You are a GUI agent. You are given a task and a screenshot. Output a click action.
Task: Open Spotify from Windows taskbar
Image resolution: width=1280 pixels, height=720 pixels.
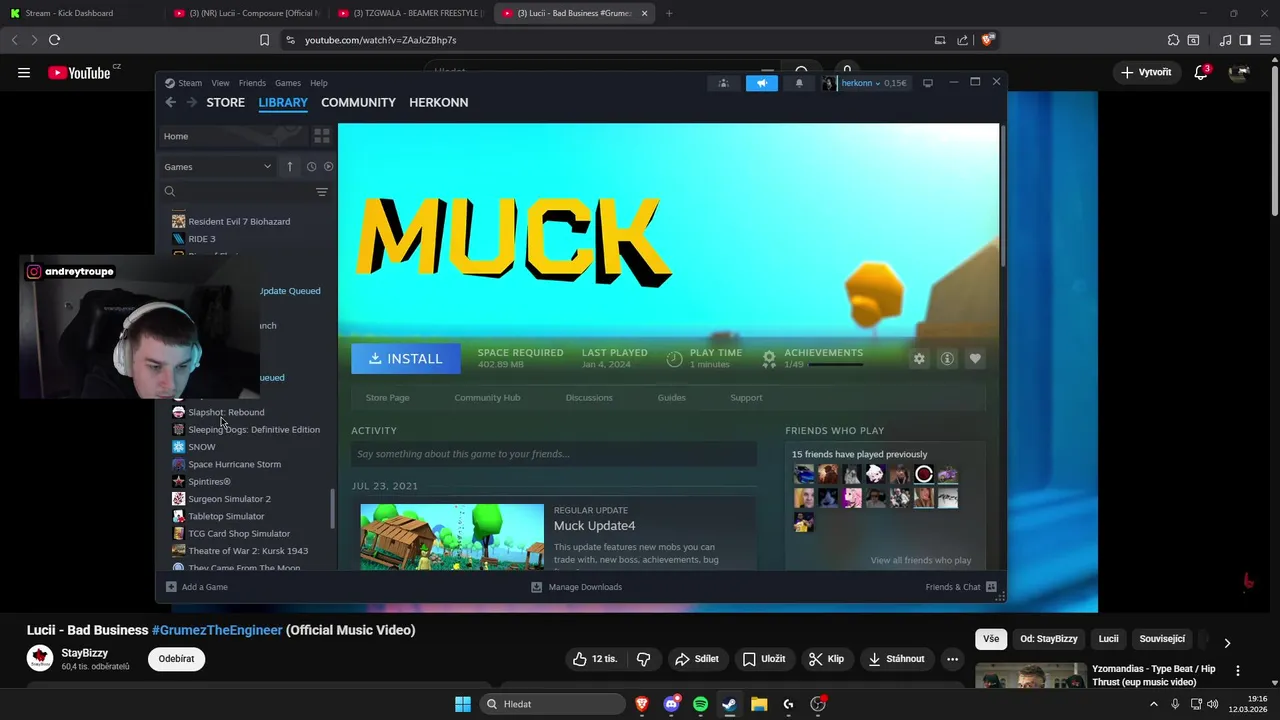[701, 704]
